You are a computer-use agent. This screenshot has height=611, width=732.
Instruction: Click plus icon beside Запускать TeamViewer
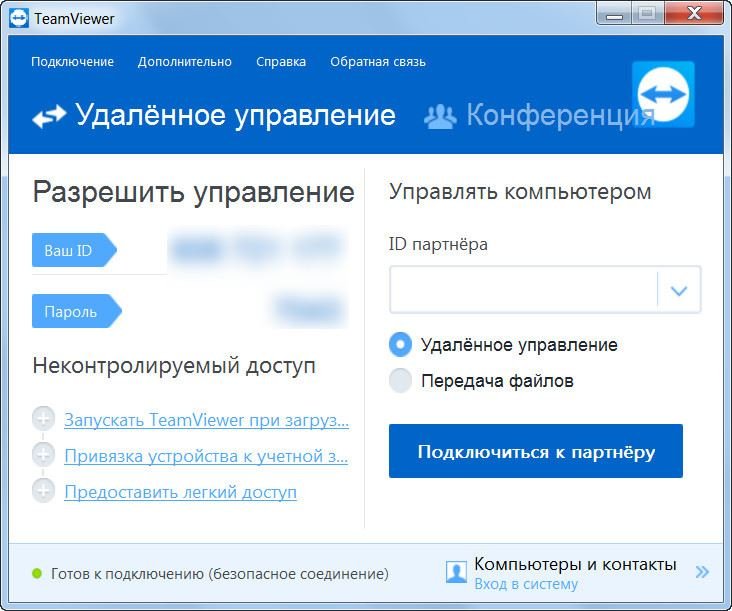[43, 420]
